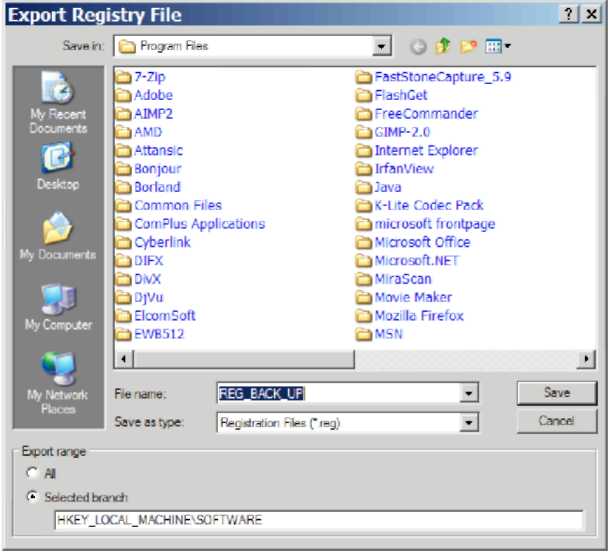Select the MiraScan folder
The image size is (610, 554).
pyautogui.click(x=394, y=279)
